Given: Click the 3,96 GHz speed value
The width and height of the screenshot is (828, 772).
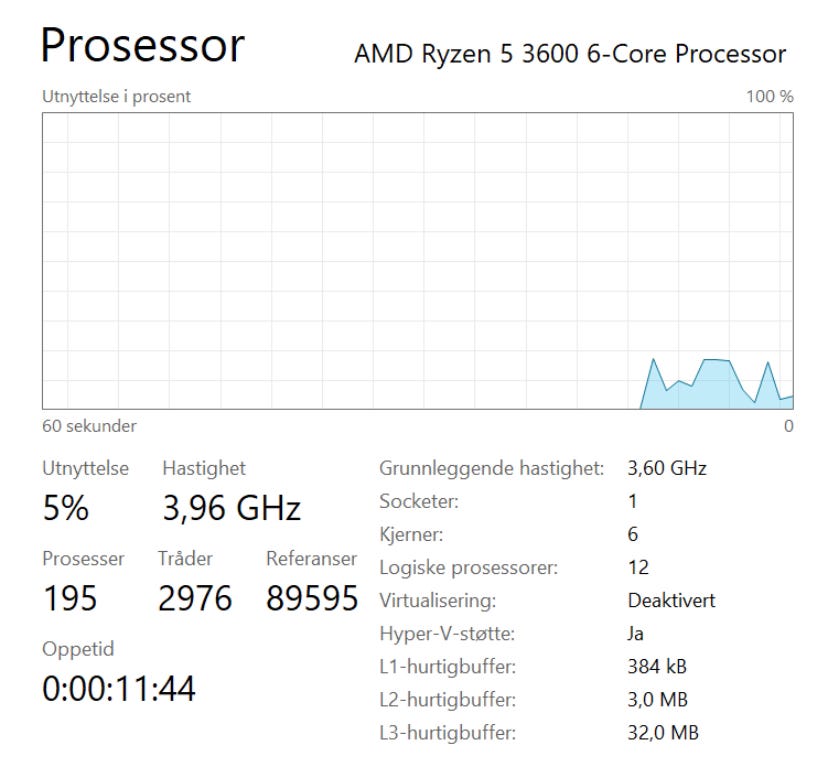Looking at the screenshot, I should (x=231, y=509).
